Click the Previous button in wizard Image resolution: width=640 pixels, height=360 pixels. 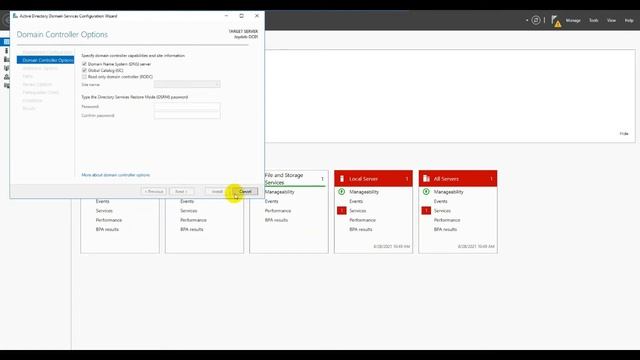point(153,191)
